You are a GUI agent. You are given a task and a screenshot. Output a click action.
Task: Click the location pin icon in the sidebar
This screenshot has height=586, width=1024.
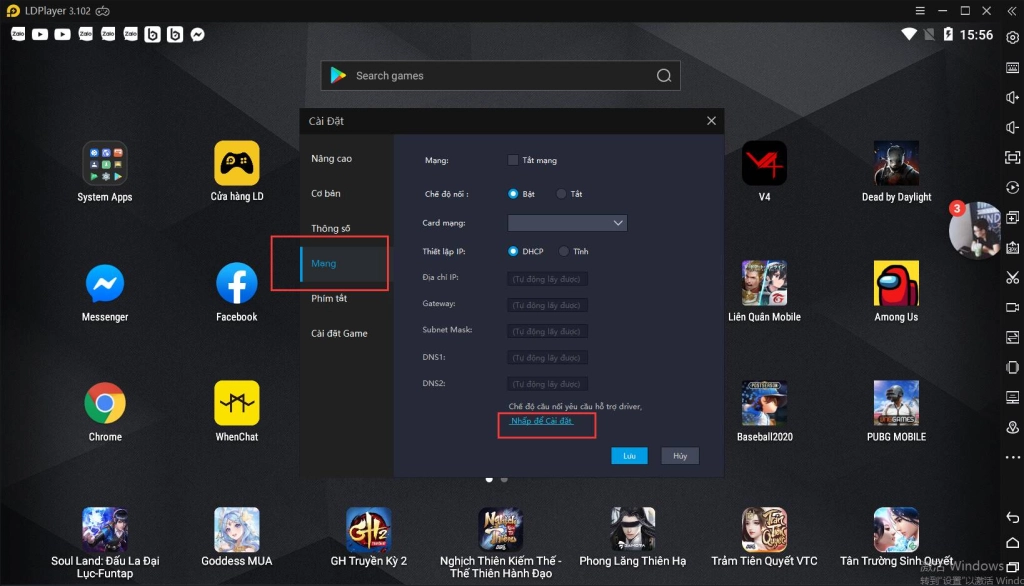pyautogui.click(x=1012, y=428)
